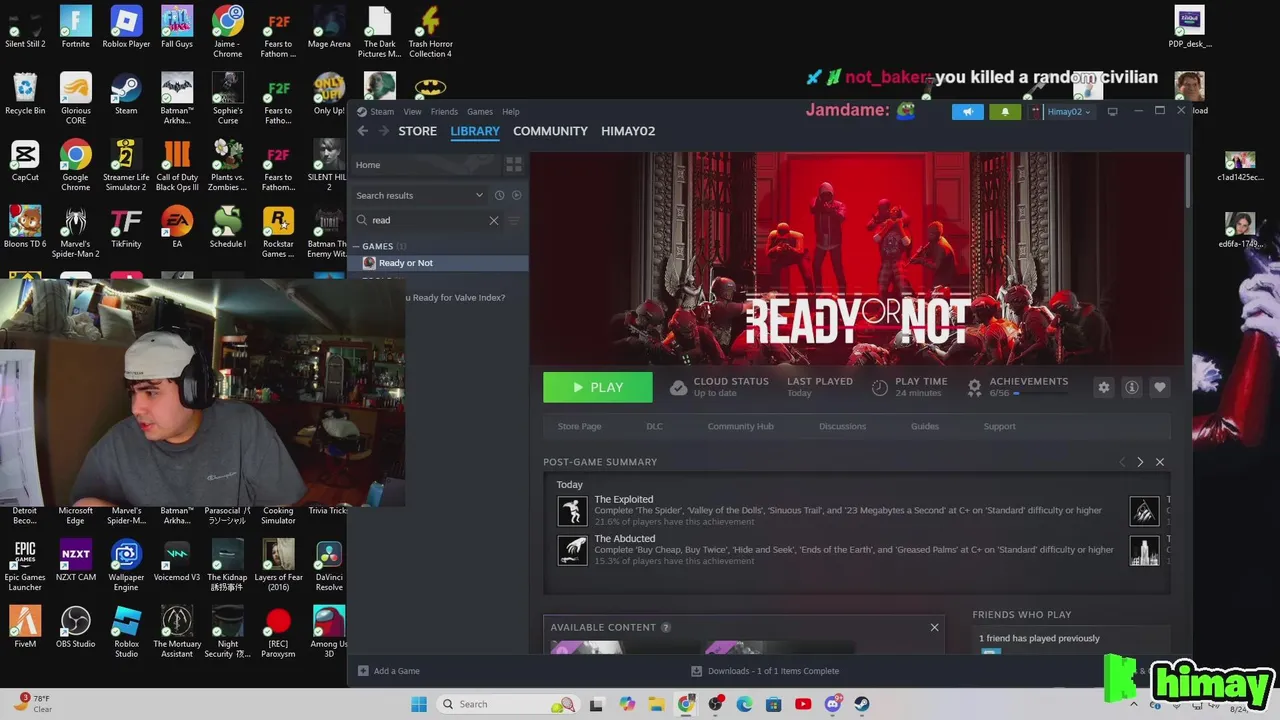Open OBS Studio desktop icon

click(75, 627)
